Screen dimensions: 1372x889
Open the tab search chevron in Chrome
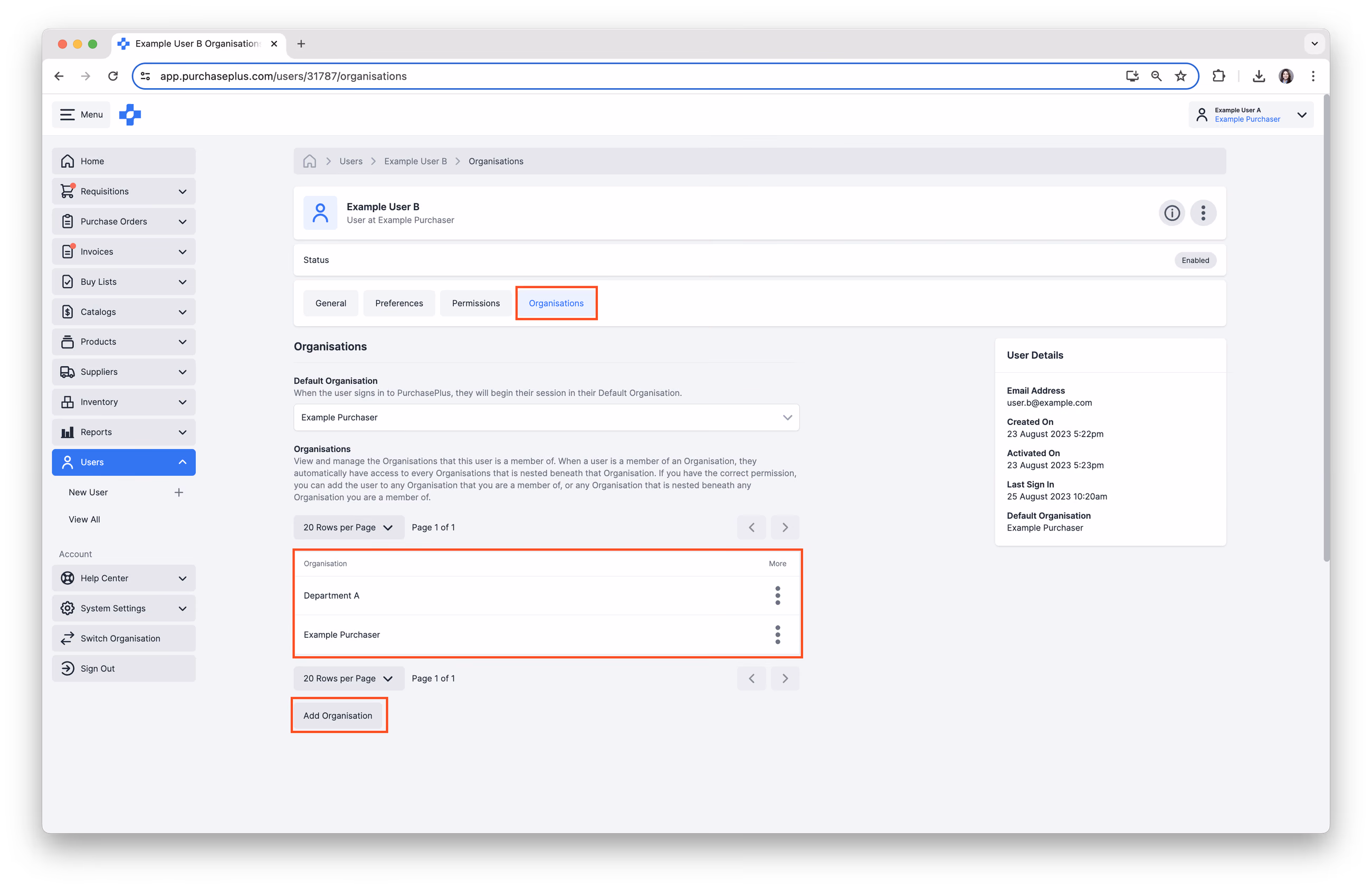coord(1314,44)
